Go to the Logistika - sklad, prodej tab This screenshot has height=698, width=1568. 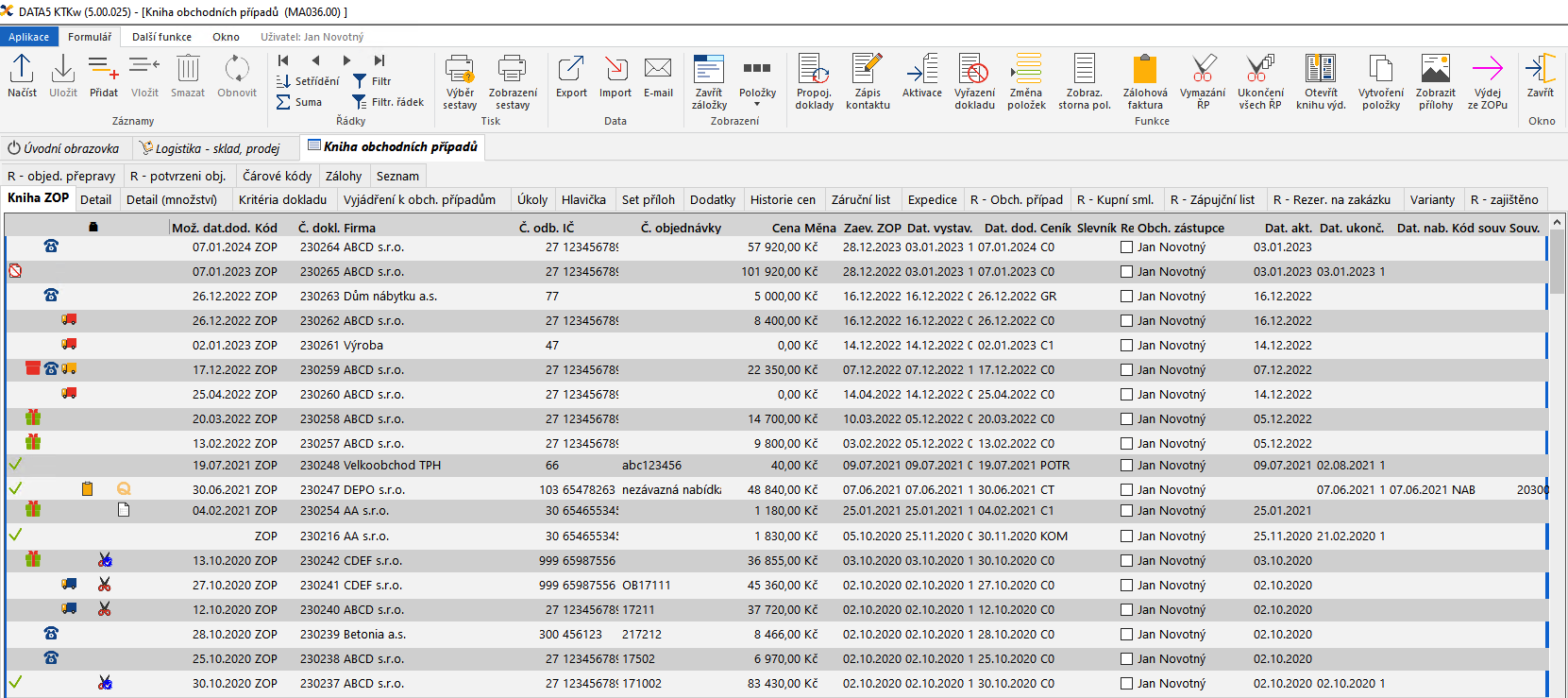click(210, 148)
